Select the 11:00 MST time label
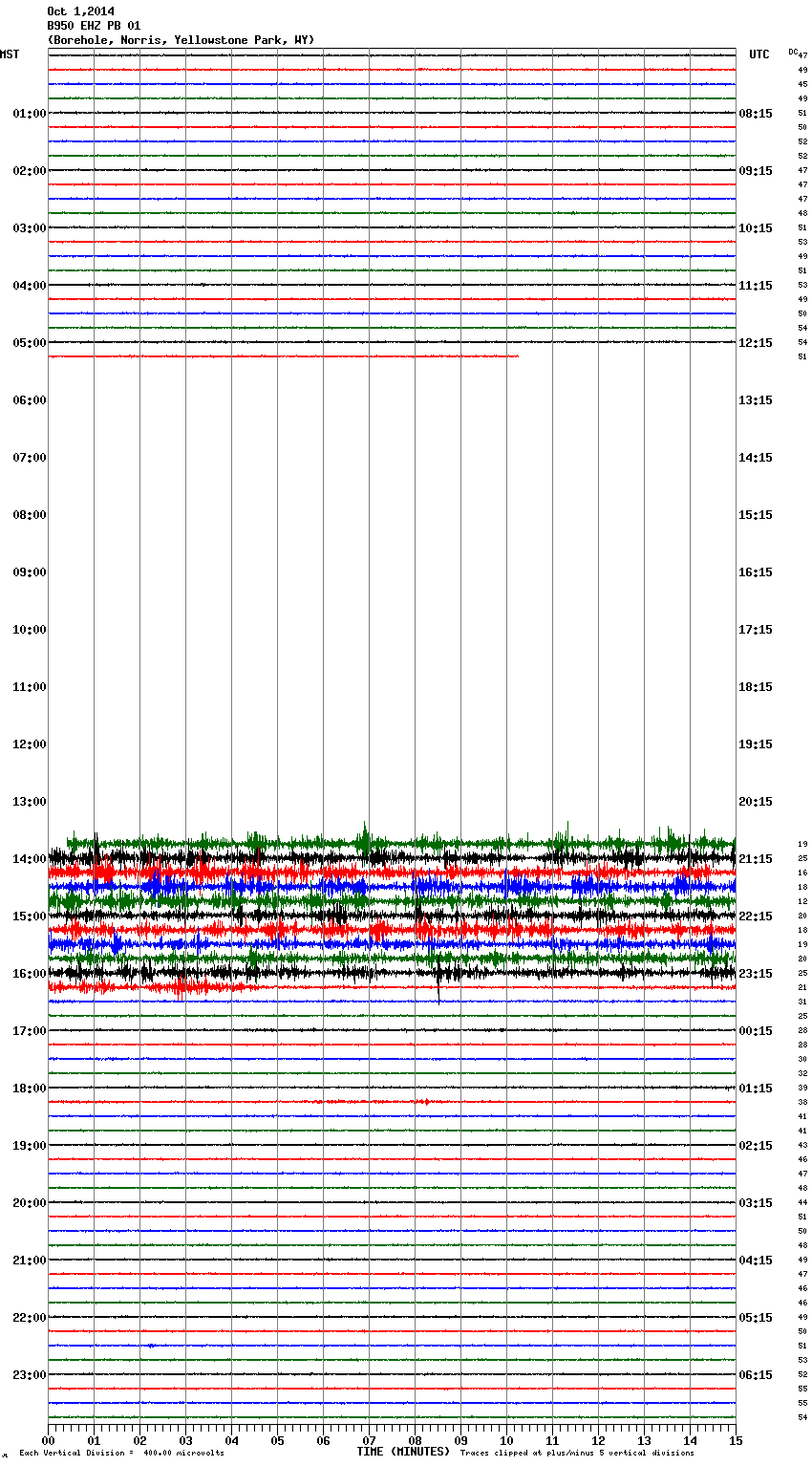The width and height of the screenshot is (812, 1466). (30, 687)
